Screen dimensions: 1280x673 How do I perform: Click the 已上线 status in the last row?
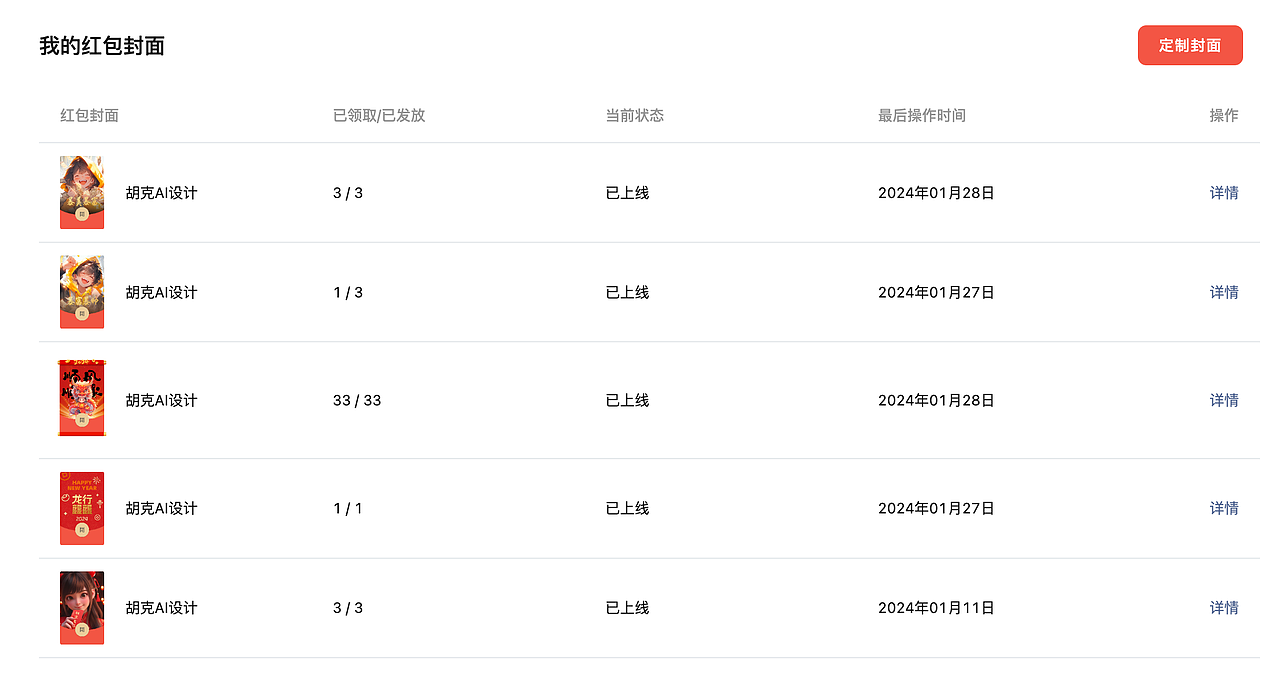coord(628,608)
